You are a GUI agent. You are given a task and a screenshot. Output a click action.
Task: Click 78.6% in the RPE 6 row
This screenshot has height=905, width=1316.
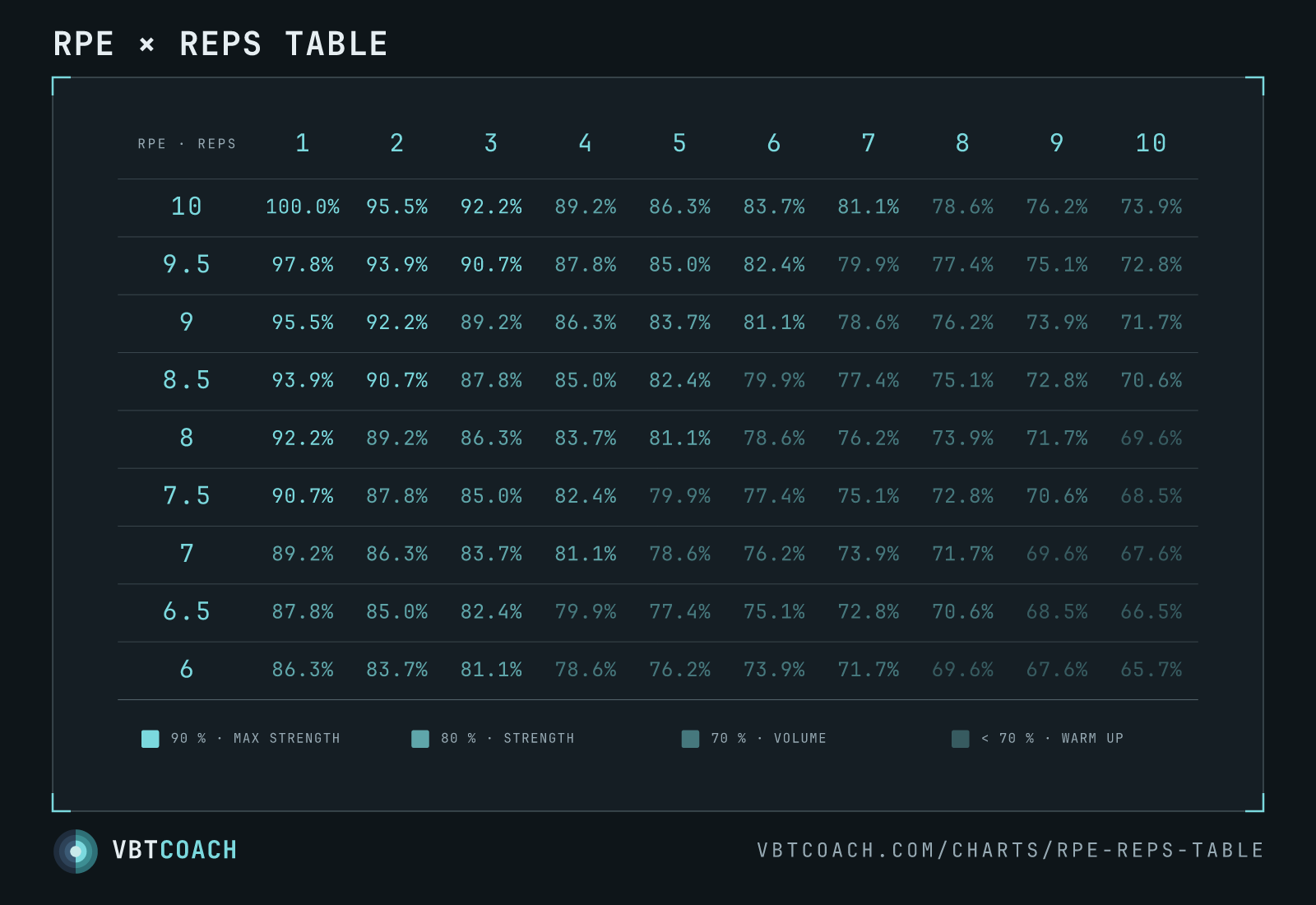click(586, 669)
